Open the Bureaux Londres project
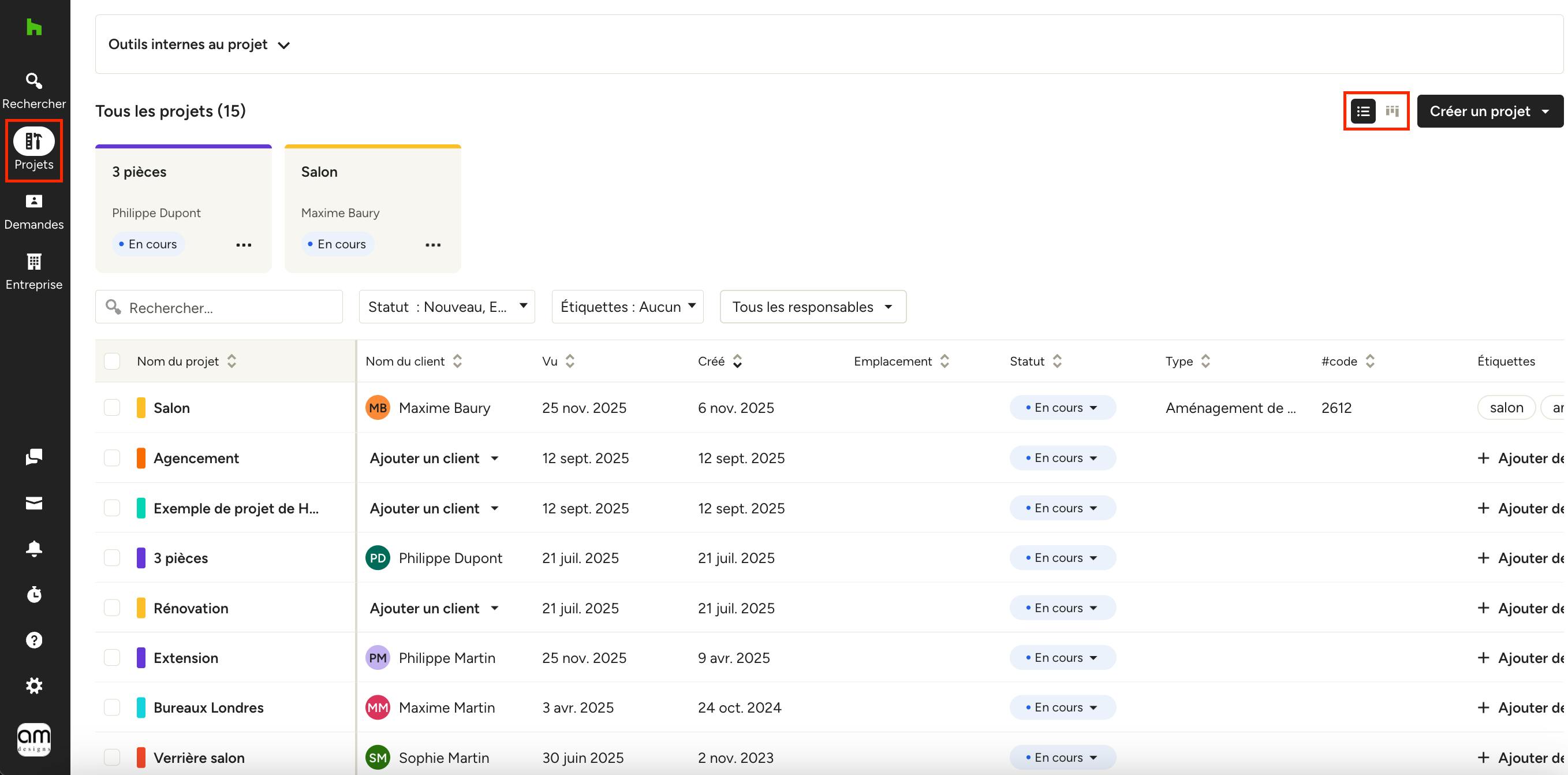 click(x=208, y=707)
